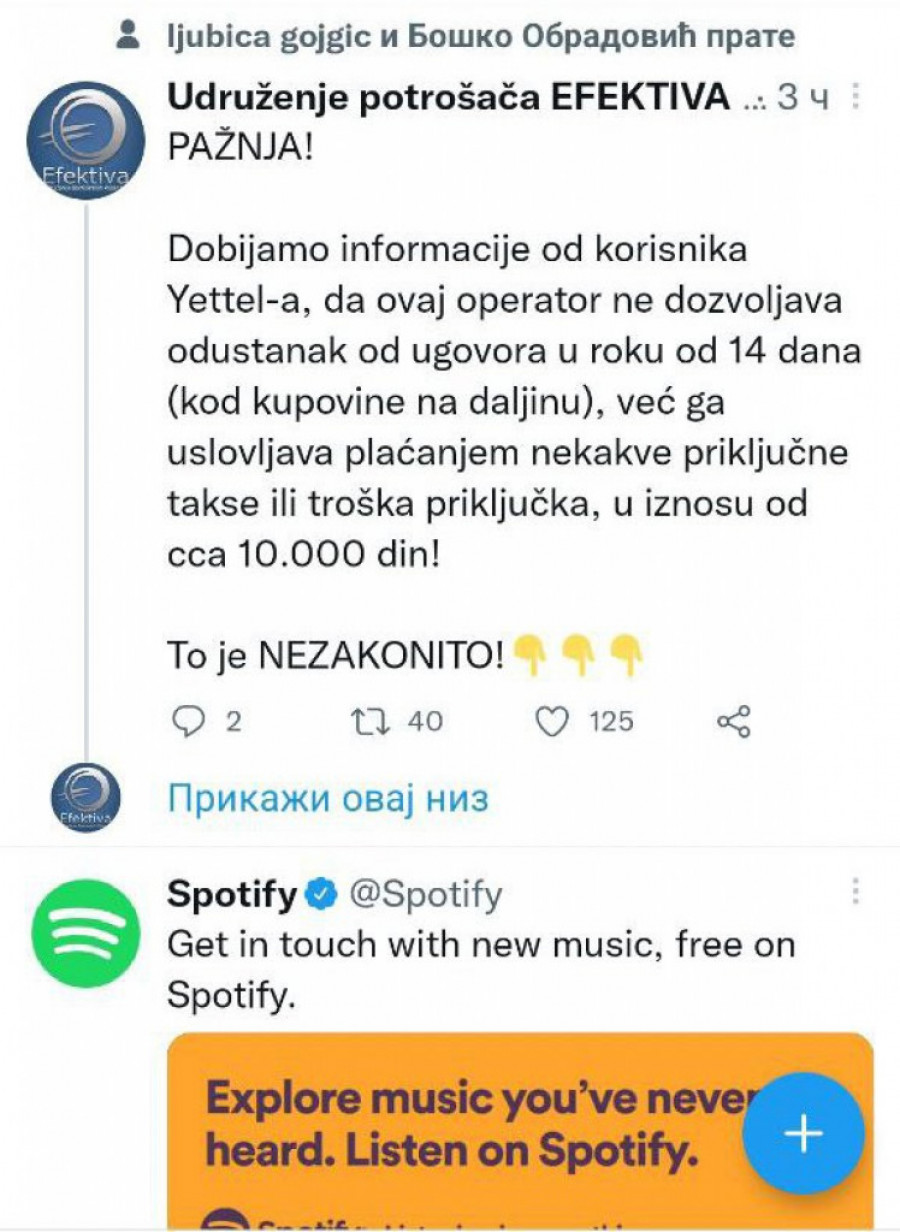The image size is (900, 1232).
Task: Like the Yettel warning tweet
Action: [552, 721]
